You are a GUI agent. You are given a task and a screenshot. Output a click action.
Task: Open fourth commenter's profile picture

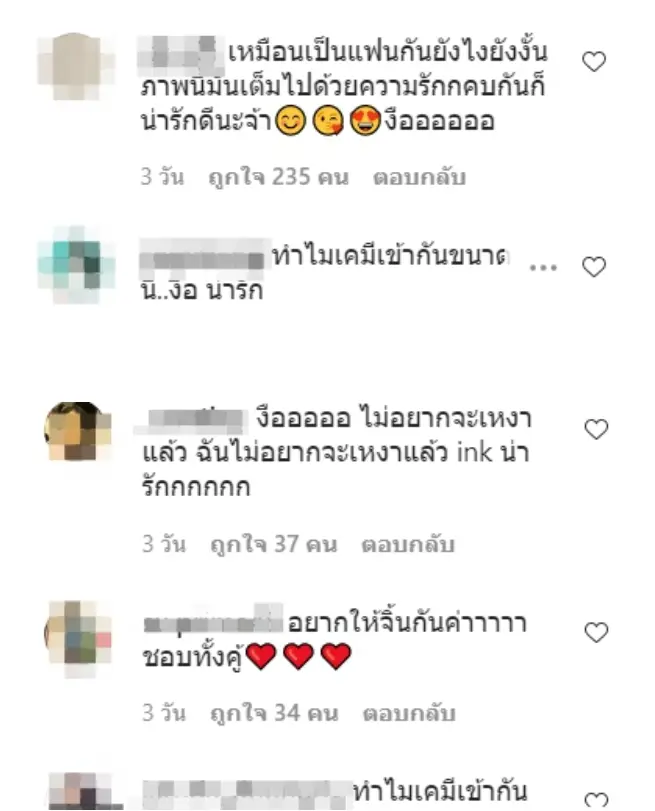click(x=78, y=639)
